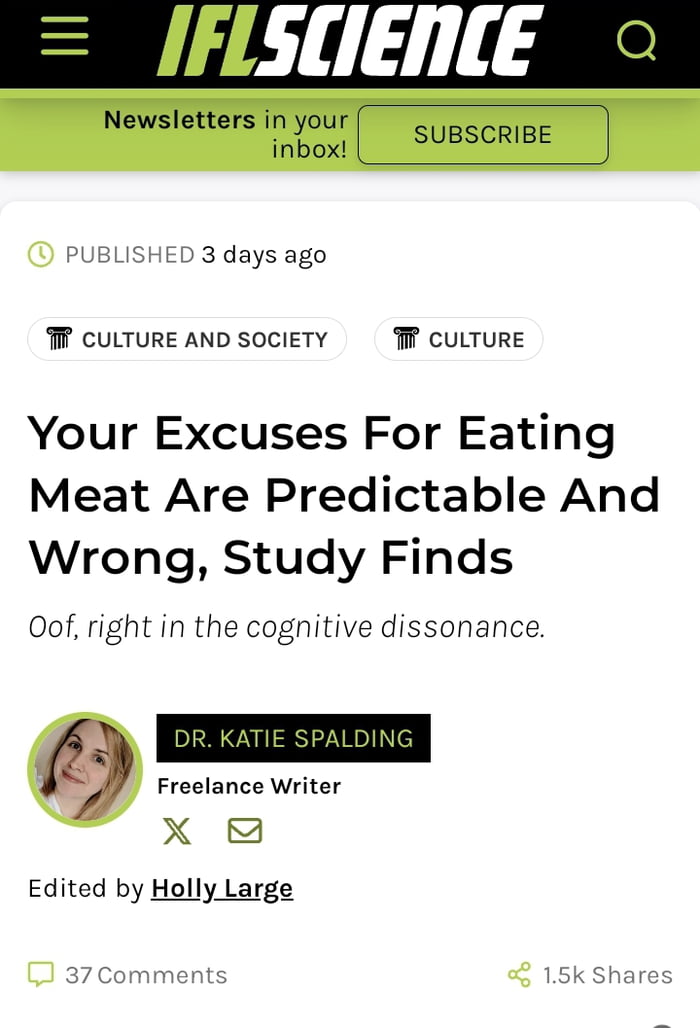
Task: Click the pillar icon in Culture and Society
Action: (x=59, y=339)
